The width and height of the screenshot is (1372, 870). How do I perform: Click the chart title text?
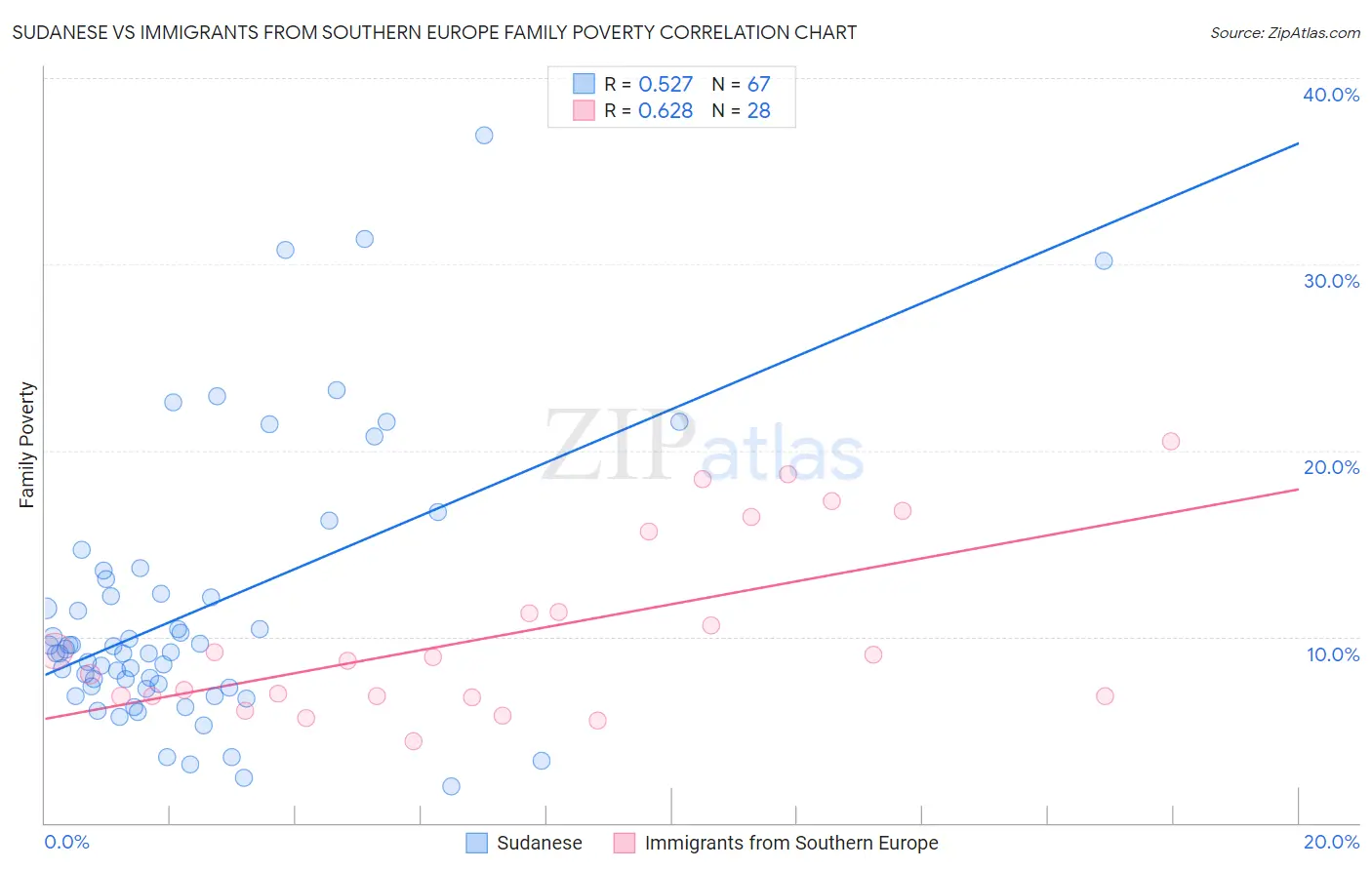pyautogui.click(x=434, y=32)
